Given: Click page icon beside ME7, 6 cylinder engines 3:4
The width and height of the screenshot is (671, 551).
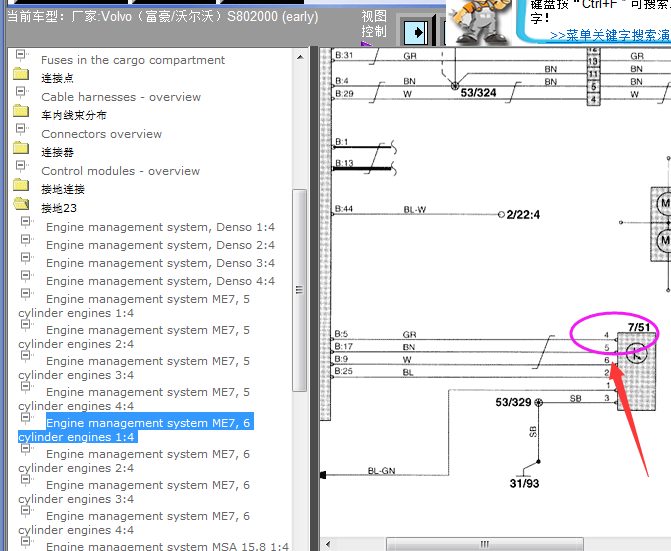Looking at the screenshot, I should click(x=27, y=480).
